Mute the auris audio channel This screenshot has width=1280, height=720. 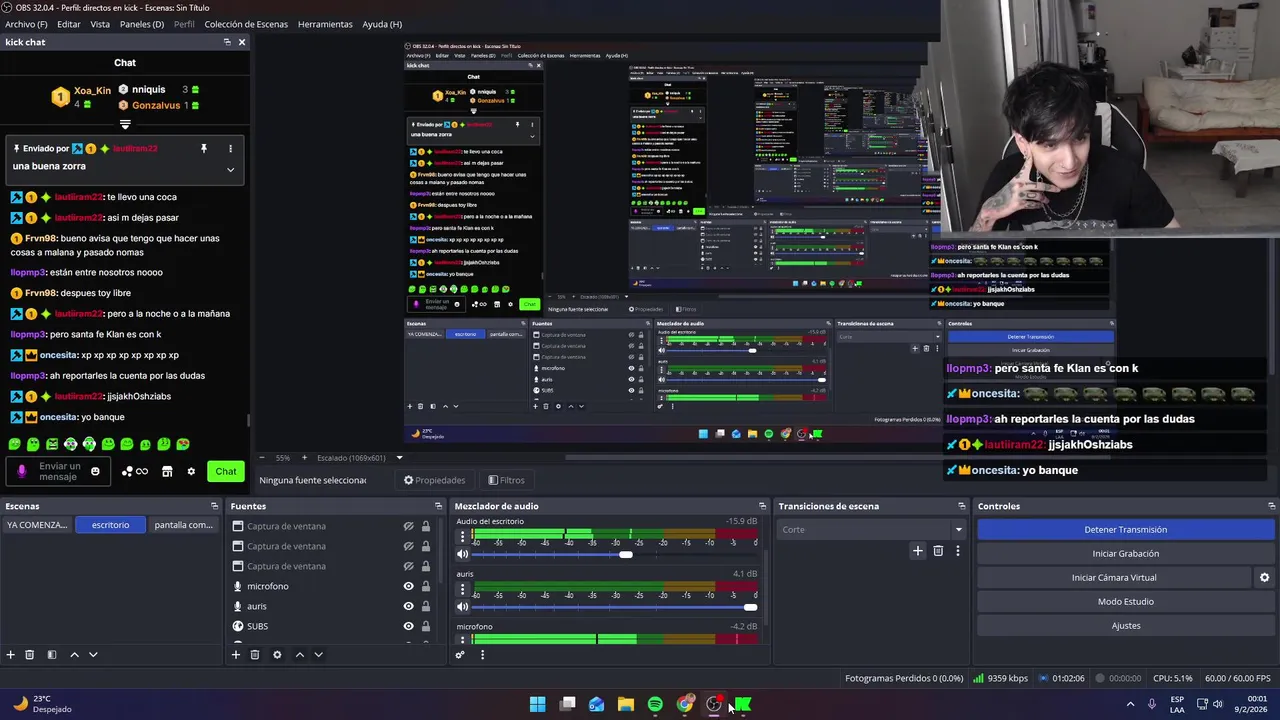462,606
